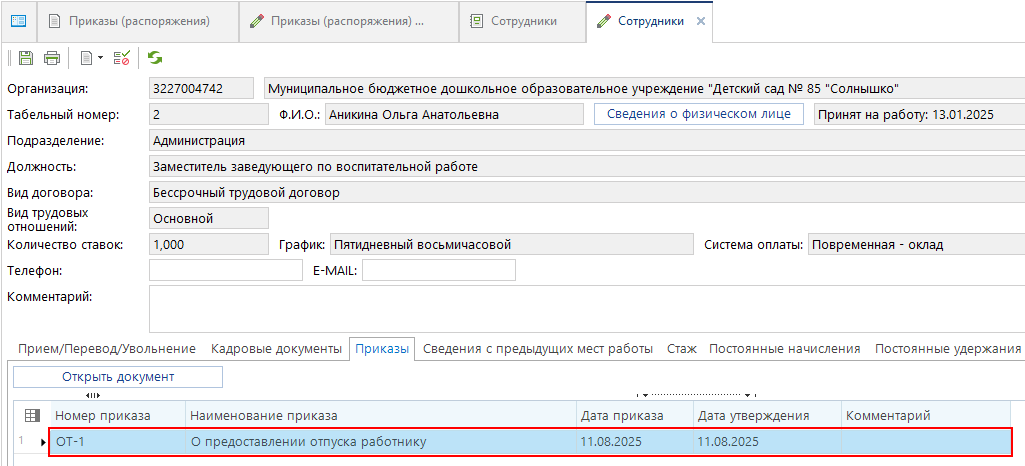Click the Print toolbar icon
Screen dimensions: 1025x466
[52, 58]
